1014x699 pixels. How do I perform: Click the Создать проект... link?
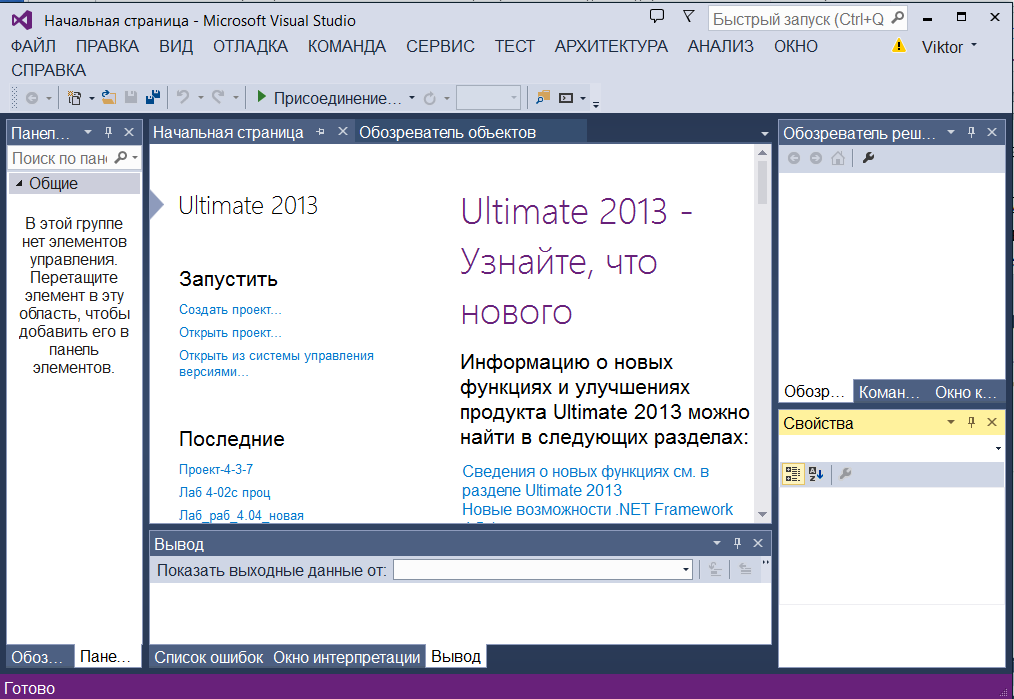point(230,310)
